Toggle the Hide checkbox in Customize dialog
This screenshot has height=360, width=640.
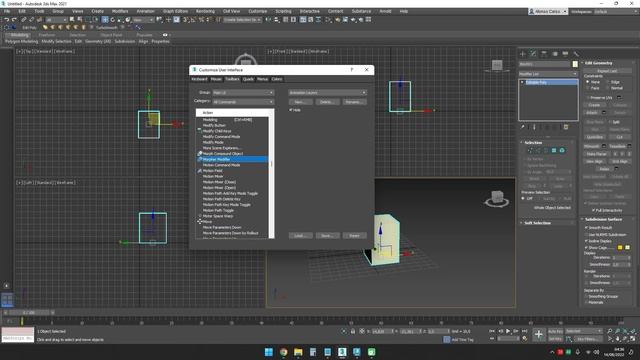[291, 110]
